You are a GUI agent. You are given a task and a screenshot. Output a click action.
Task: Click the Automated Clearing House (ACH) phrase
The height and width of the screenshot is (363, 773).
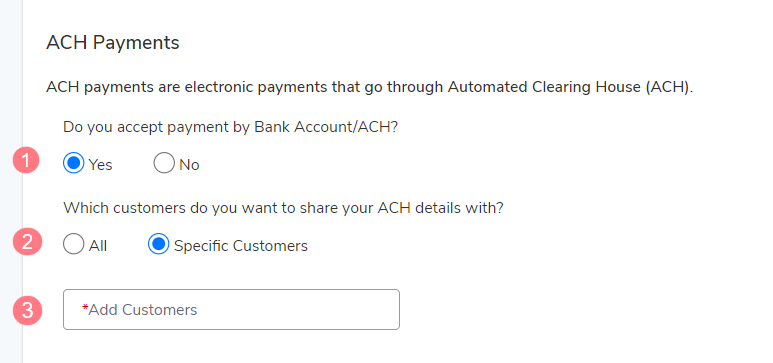click(x=570, y=87)
